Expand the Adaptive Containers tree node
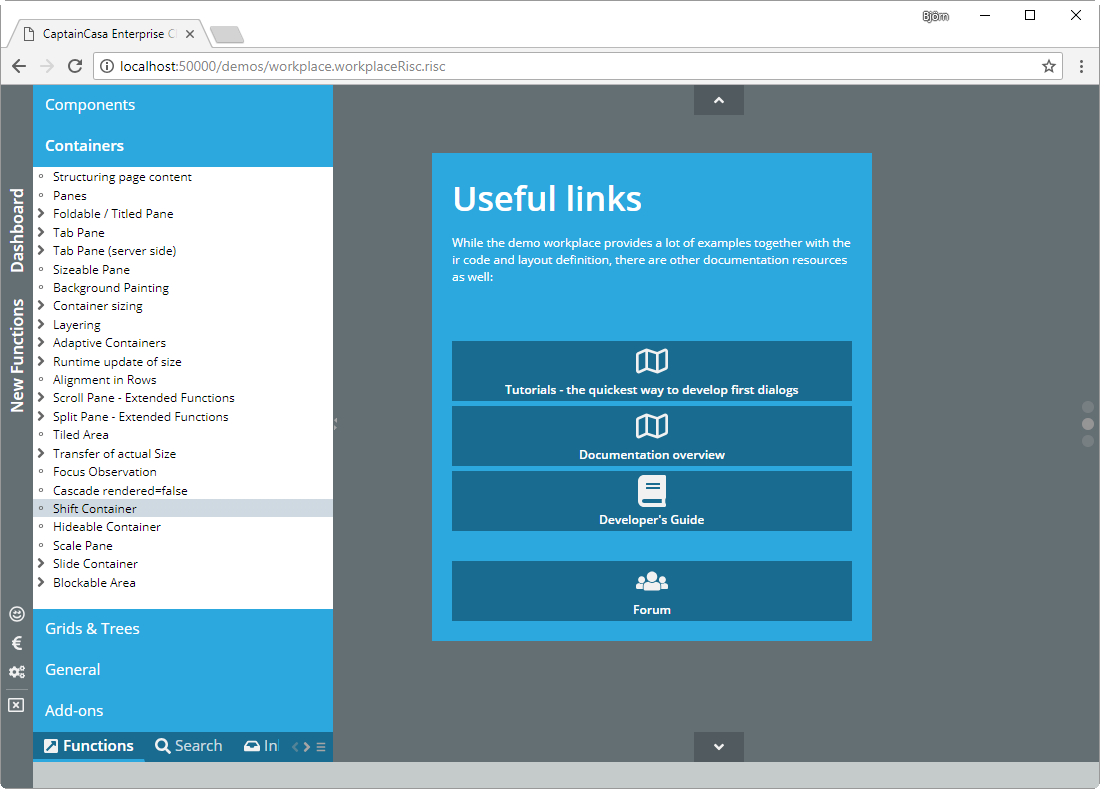This screenshot has width=1100, height=789. click(x=41, y=343)
